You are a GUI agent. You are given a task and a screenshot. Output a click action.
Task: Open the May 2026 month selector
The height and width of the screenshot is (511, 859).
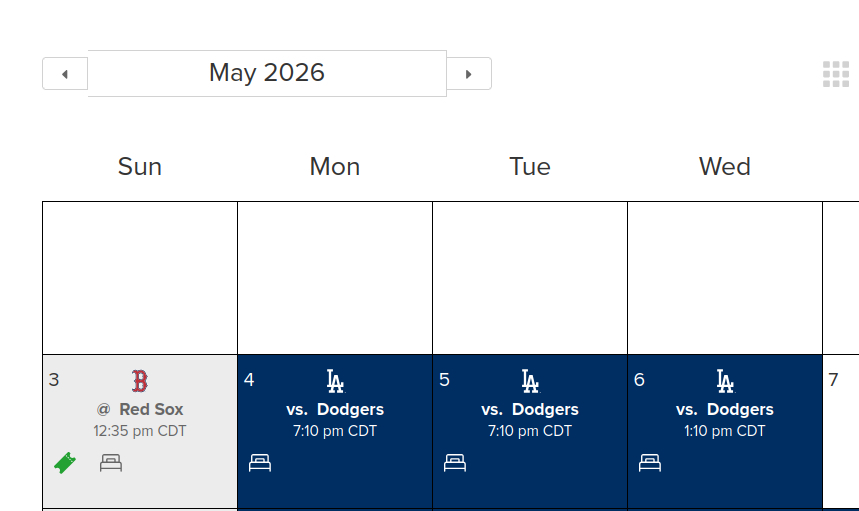pos(267,73)
